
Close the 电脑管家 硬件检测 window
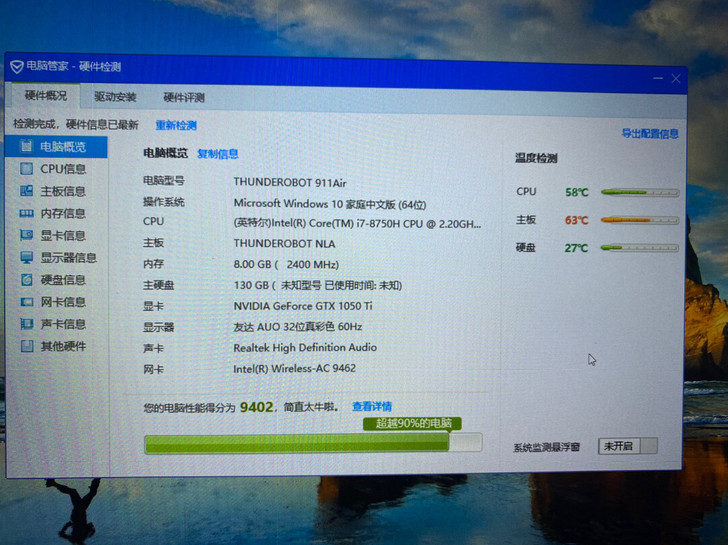pos(676,78)
